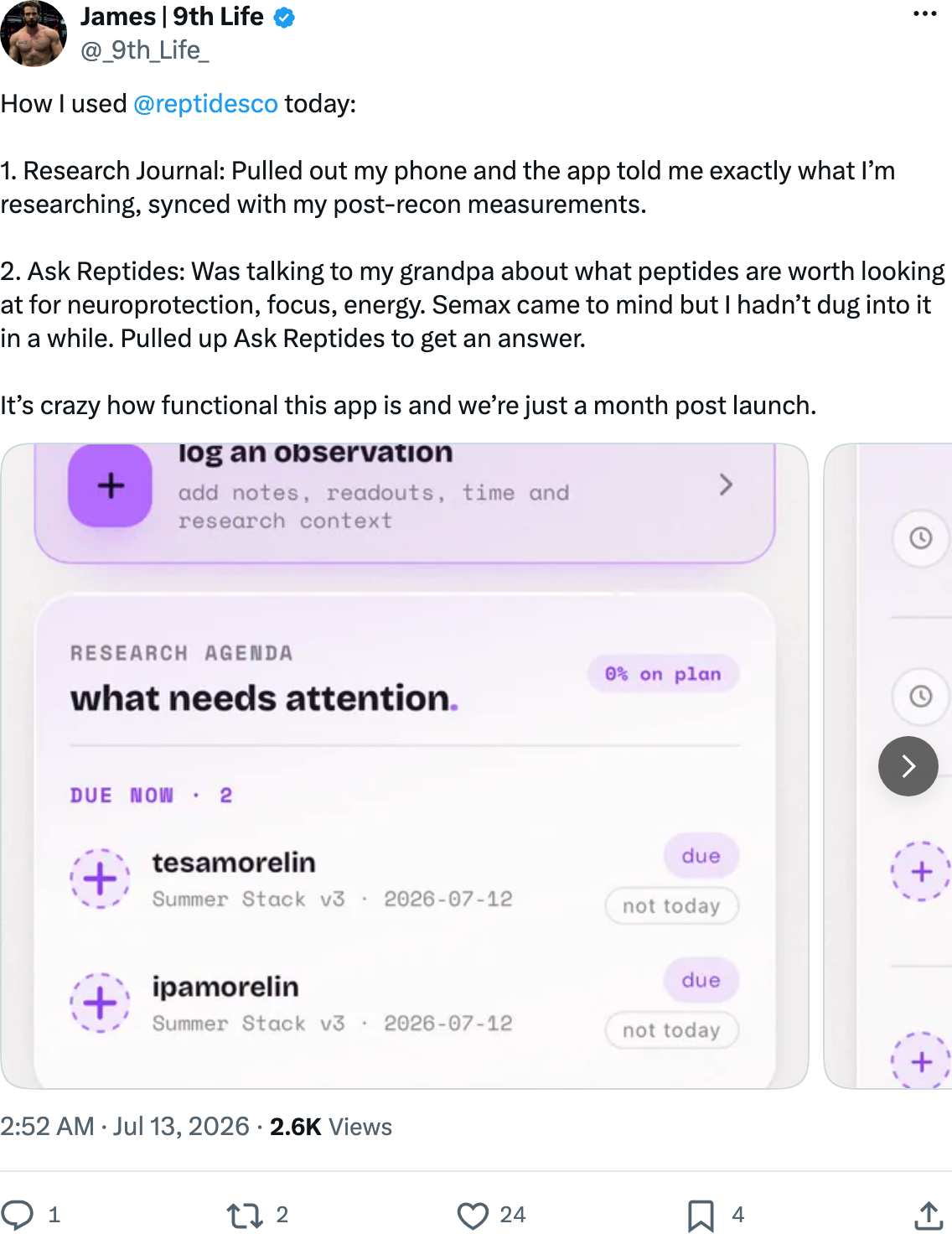Image resolution: width=952 pixels, height=1234 pixels.
Task: Click the 0% on plan badge
Action: [663, 674]
